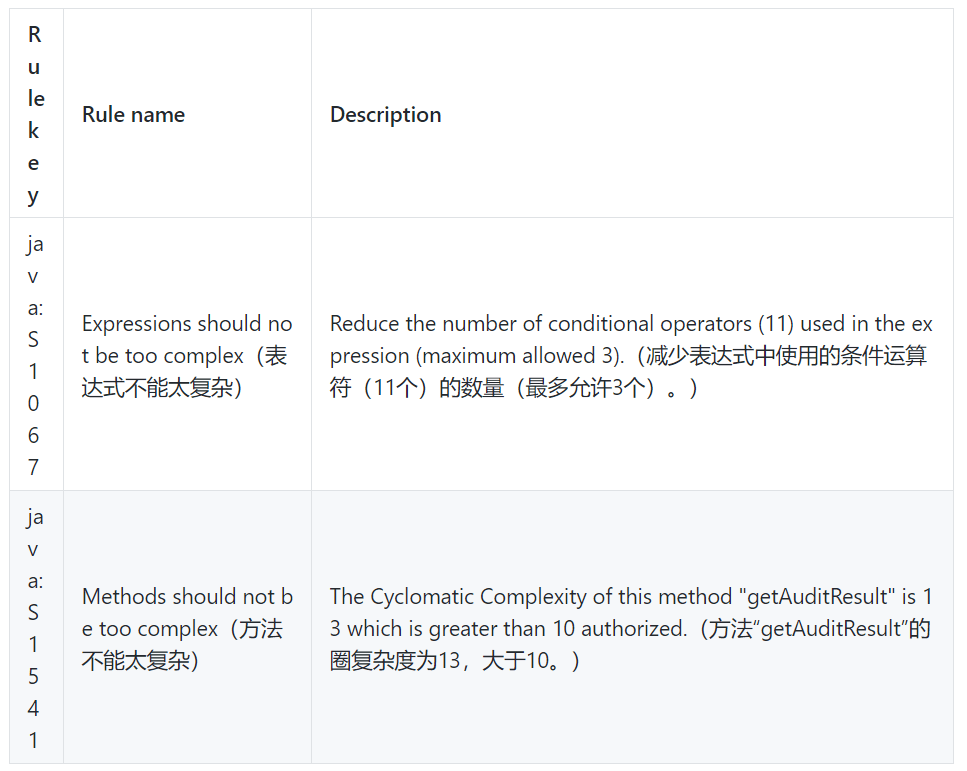
Task: Click "Expressions should not be too complex" rule name
Action: (x=187, y=339)
